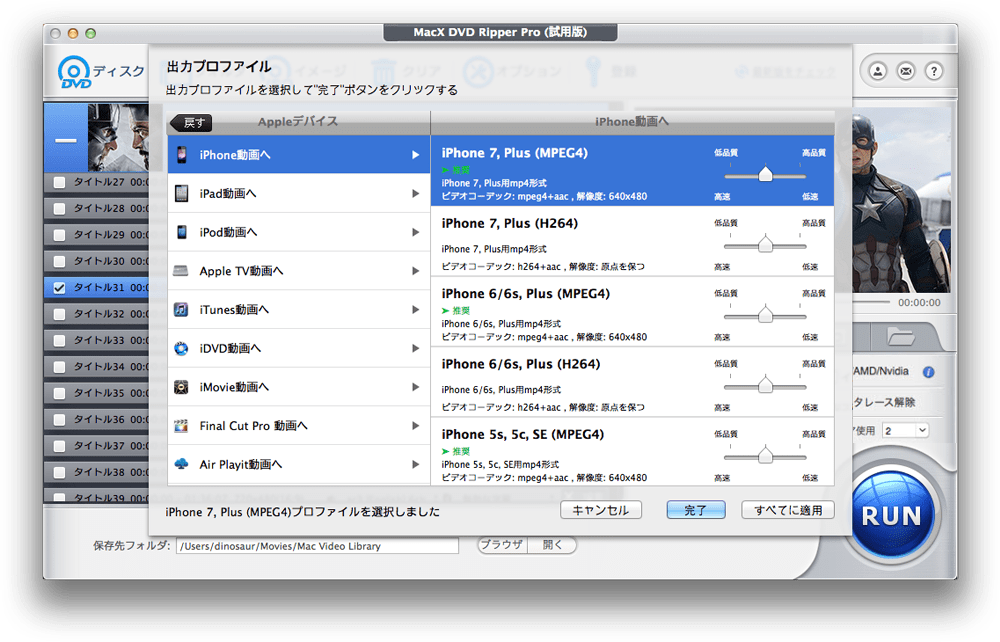
Task: Expand the iMovie動画へ arrow
Action: click(415, 387)
